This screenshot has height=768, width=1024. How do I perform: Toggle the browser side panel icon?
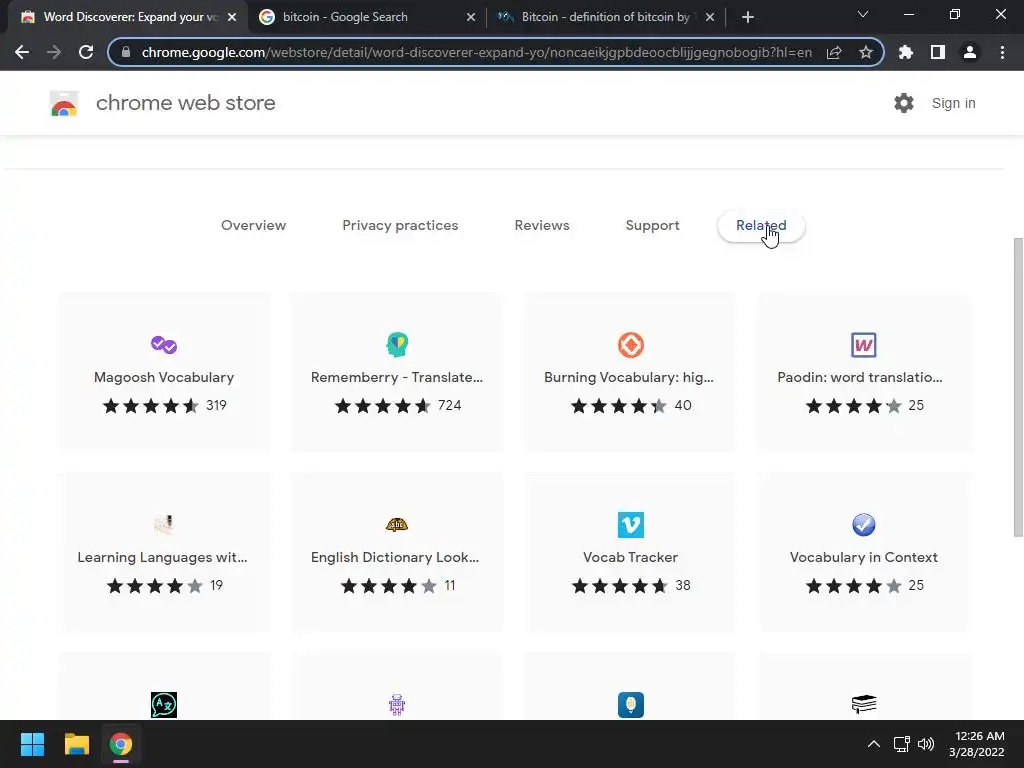pyautogui.click(x=938, y=52)
